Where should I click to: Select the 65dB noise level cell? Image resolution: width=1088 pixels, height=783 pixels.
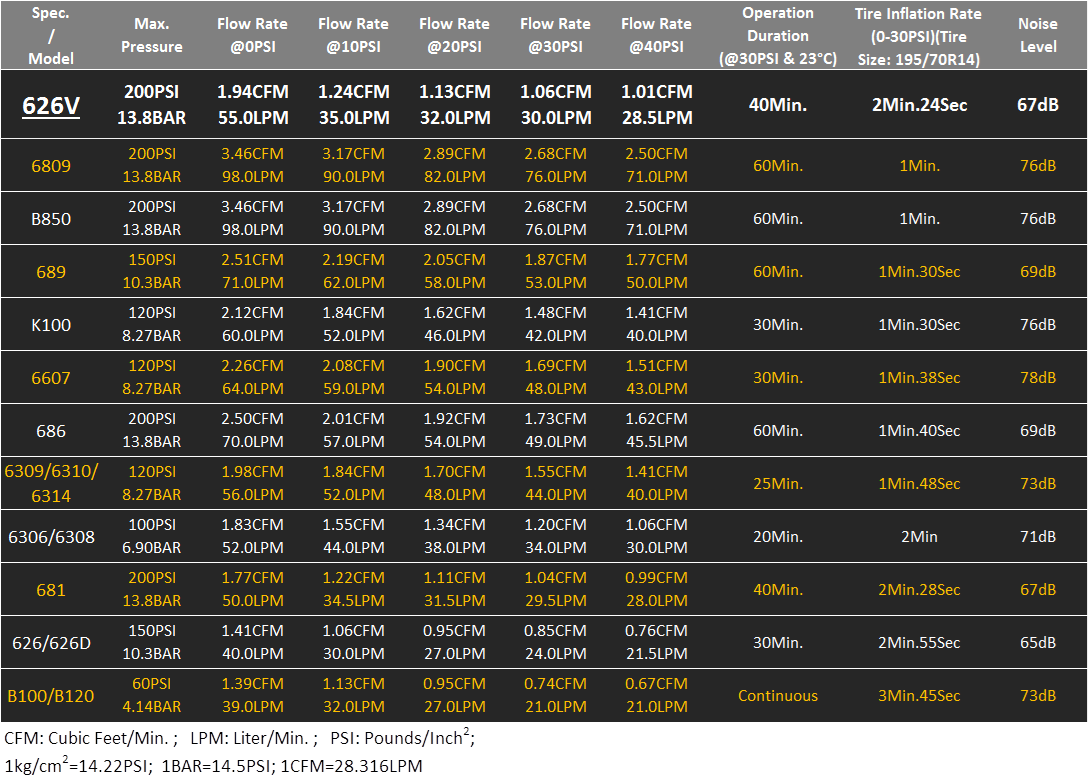(x=1037, y=643)
